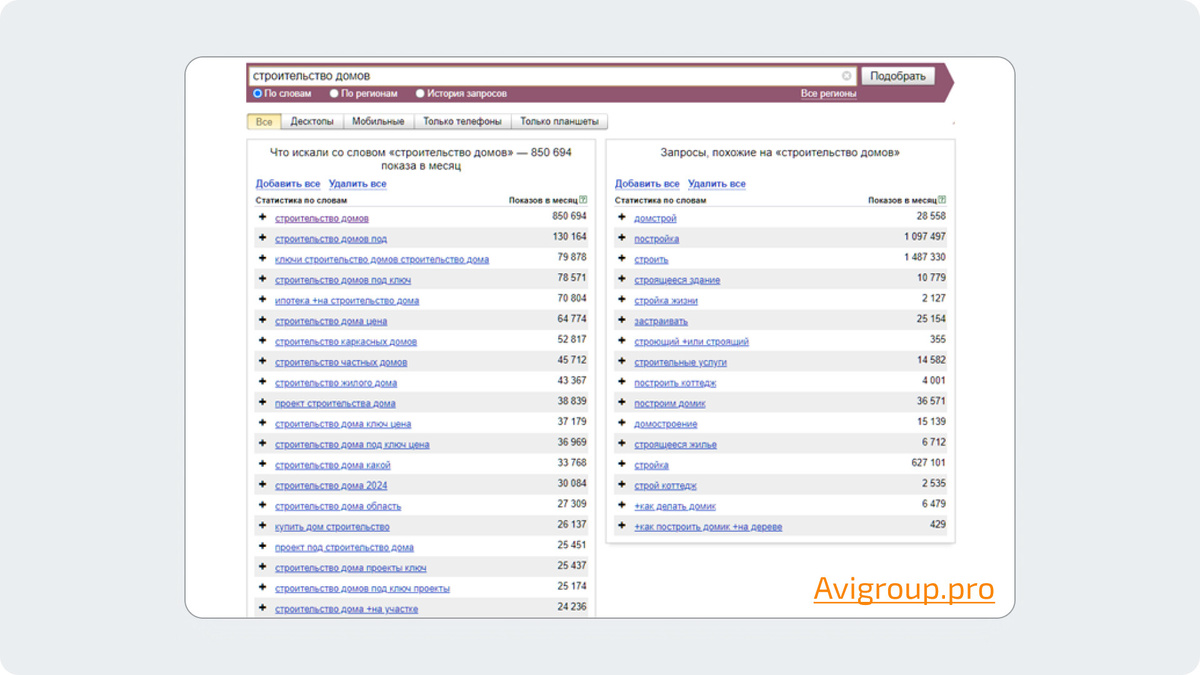This screenshot has width=1200, height=675.
Task: Switch to the 'Мобильные' tab
Action: pos(378,122)
